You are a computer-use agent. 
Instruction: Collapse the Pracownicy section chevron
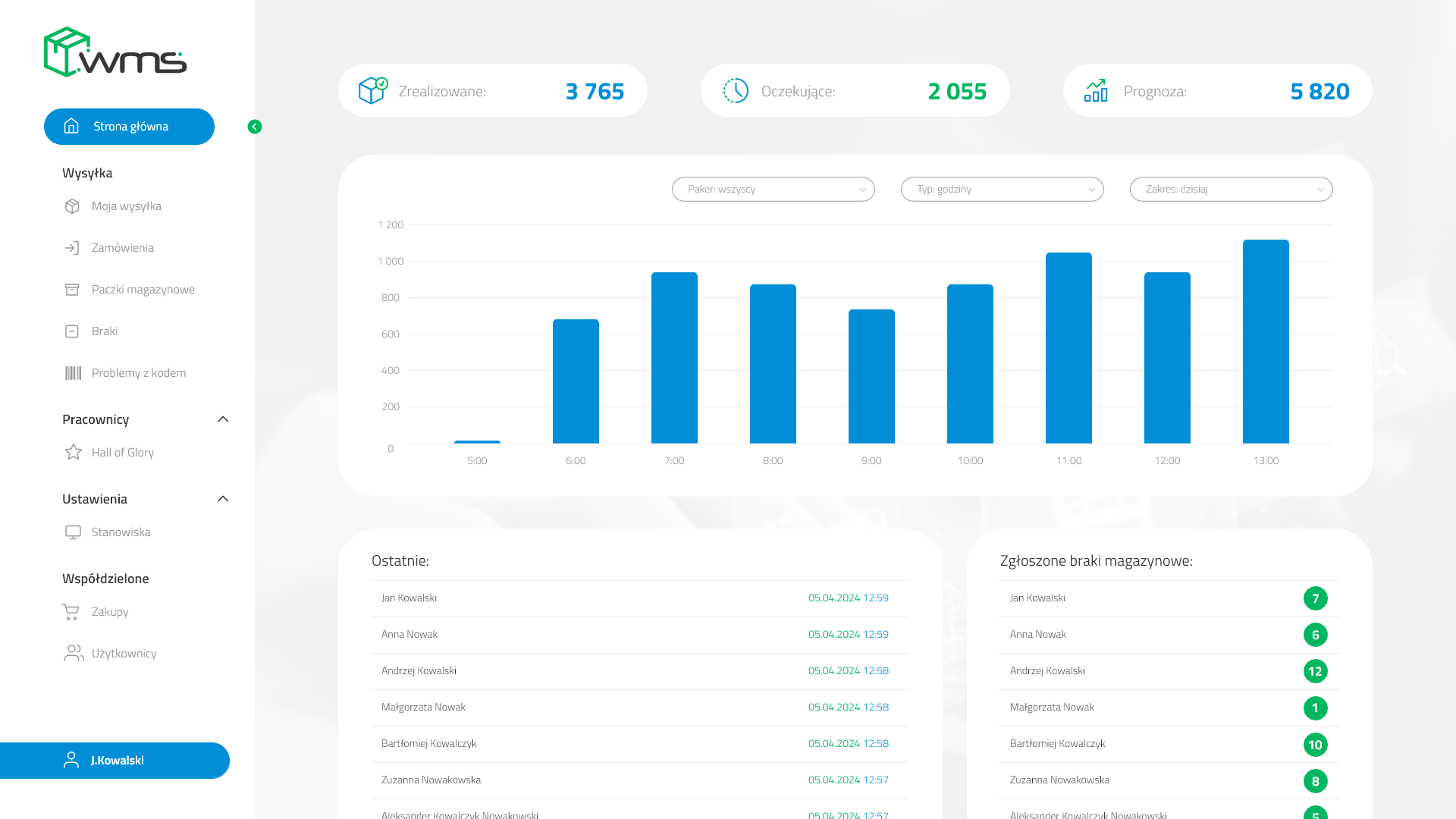(223, 419)
